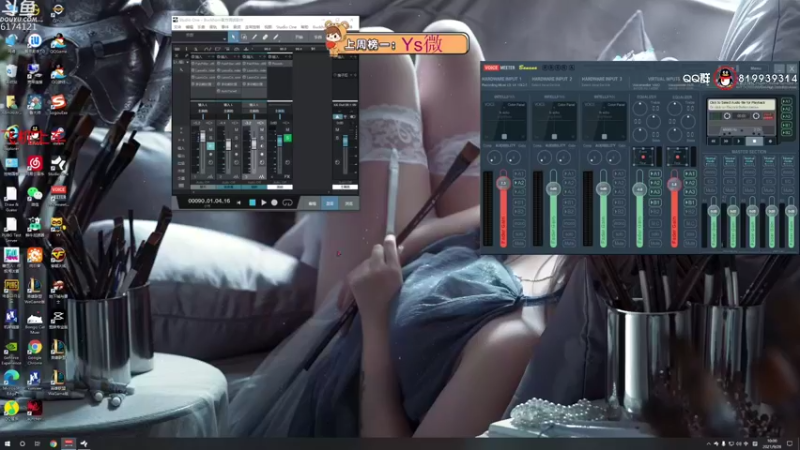Screen dimensions: 800x450
Task: Mute the first Studio One mixer channel
Action: point(211,130)
